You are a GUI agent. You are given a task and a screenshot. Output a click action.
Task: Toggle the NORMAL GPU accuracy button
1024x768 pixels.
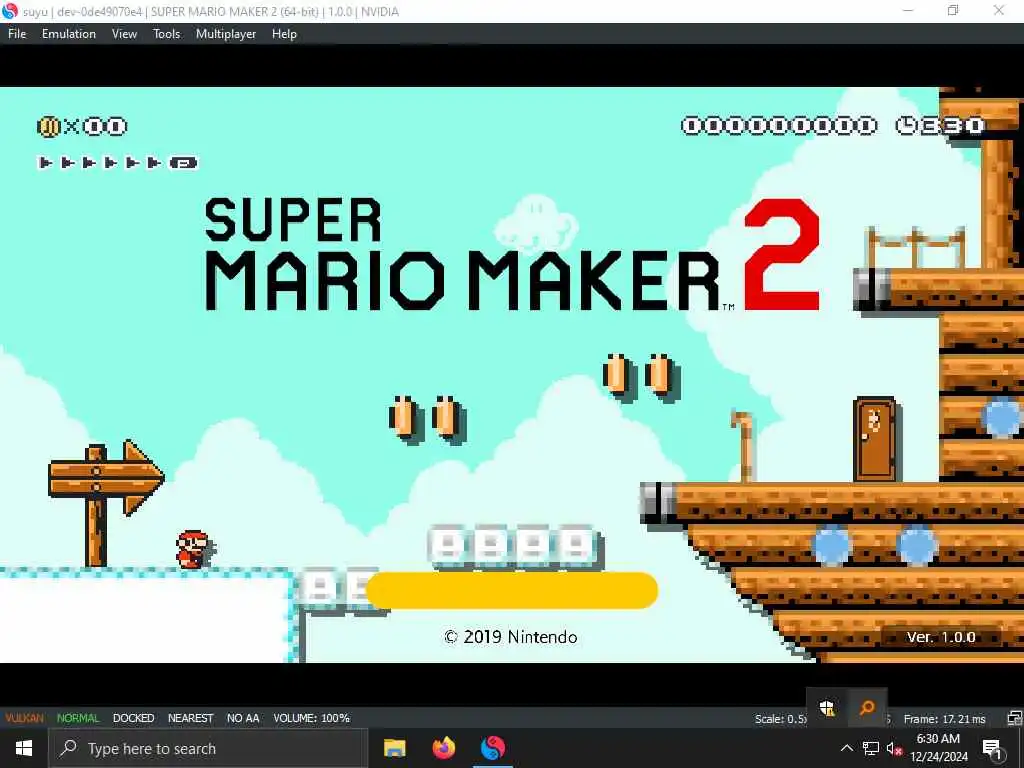coord(78,718)
